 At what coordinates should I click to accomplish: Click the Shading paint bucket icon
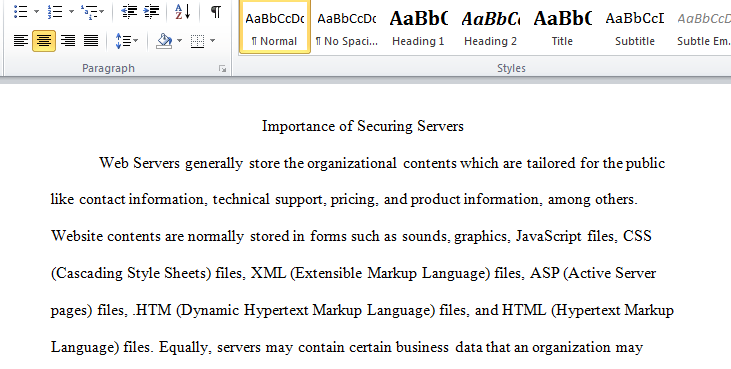click(164, 41)
